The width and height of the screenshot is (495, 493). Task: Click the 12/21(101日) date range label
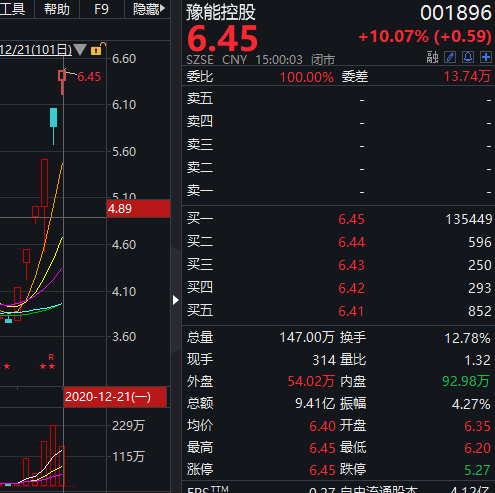(x=35, y=50)
